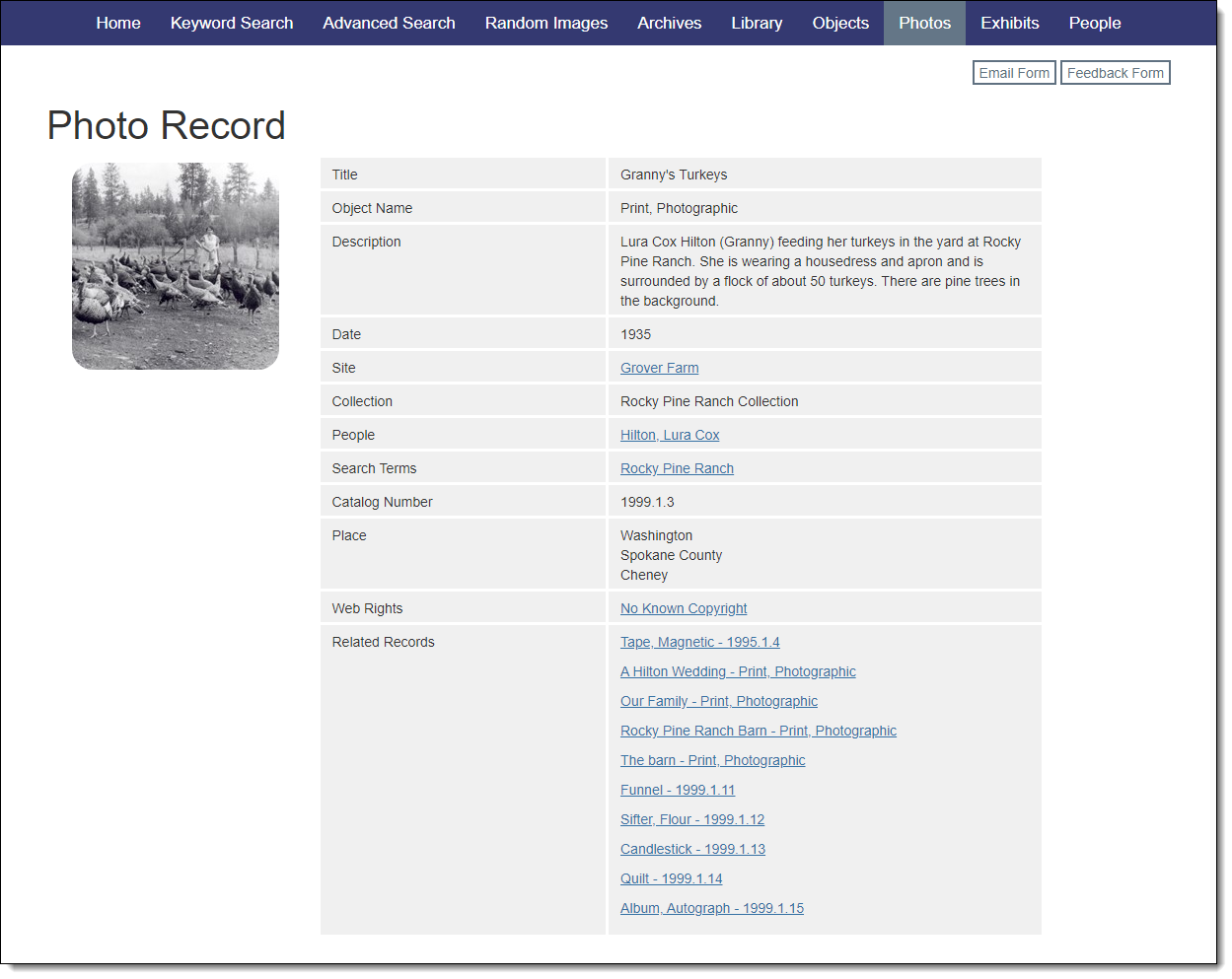Viewport: 1232px width, 979px height.
Task: View the Rocky Pine Ranch Barn record
Action: tap(758, 731)
